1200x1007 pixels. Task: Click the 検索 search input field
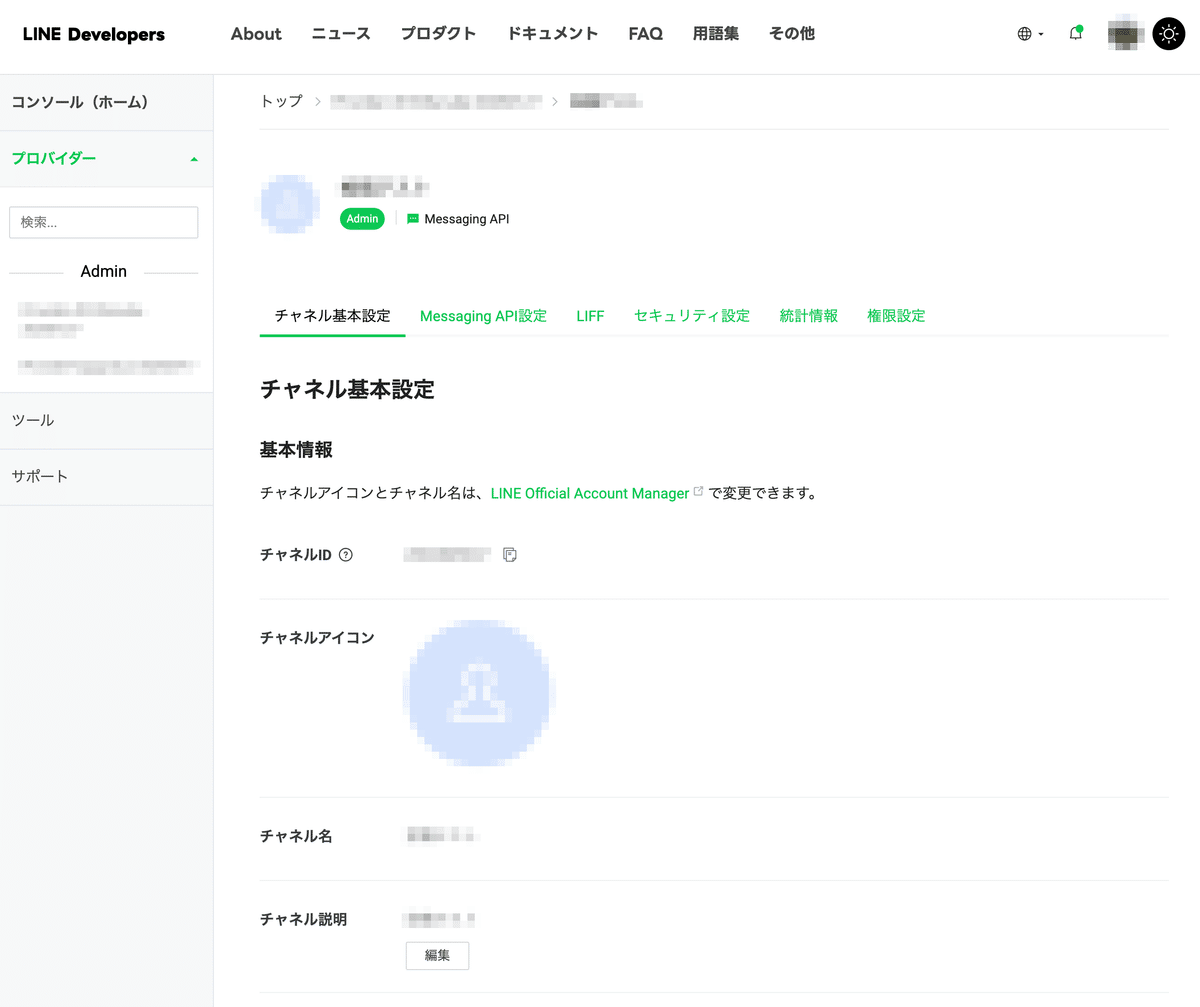click(103, 222)
